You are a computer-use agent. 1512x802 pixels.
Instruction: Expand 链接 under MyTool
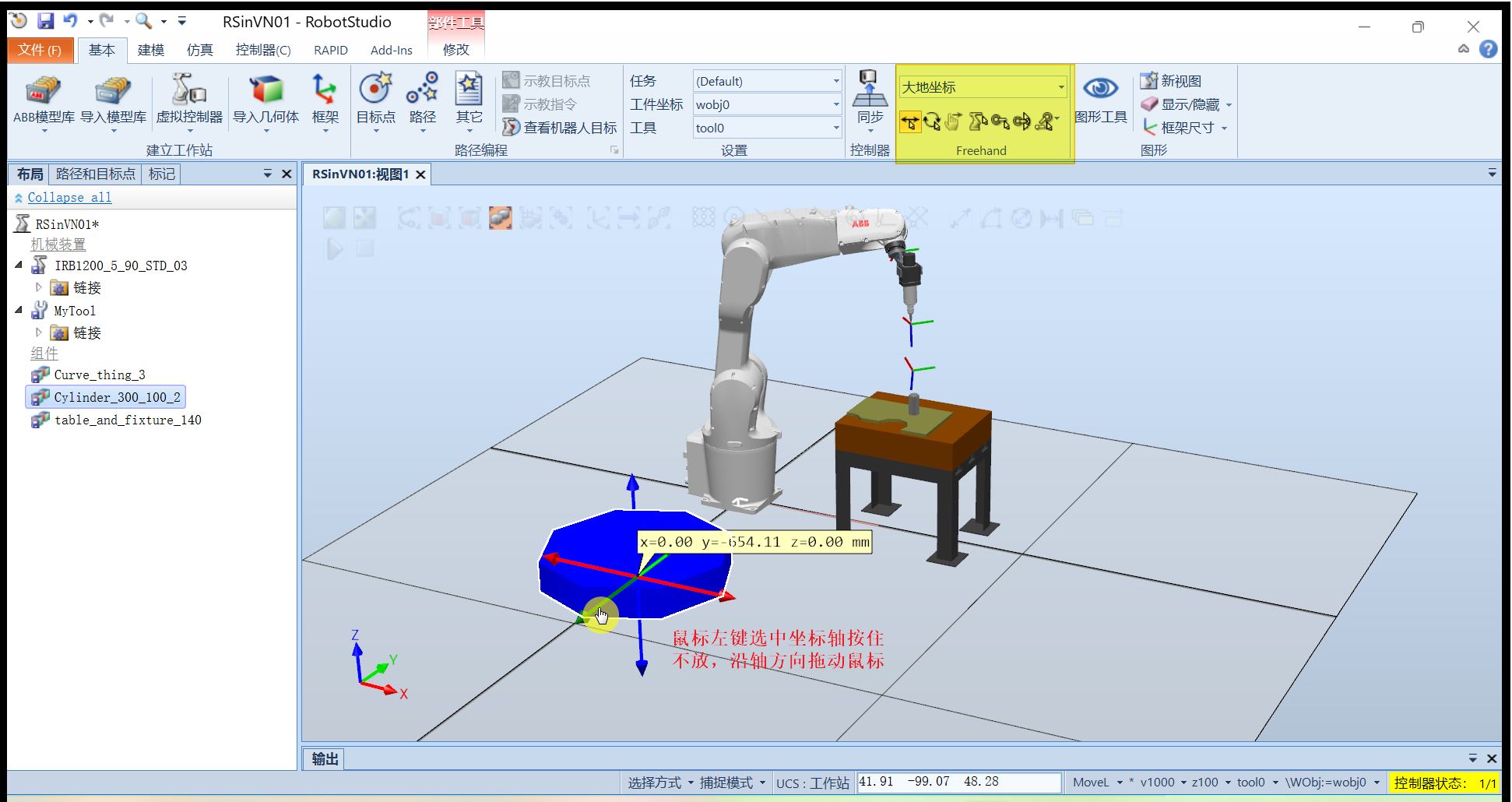tap(39, 332)
